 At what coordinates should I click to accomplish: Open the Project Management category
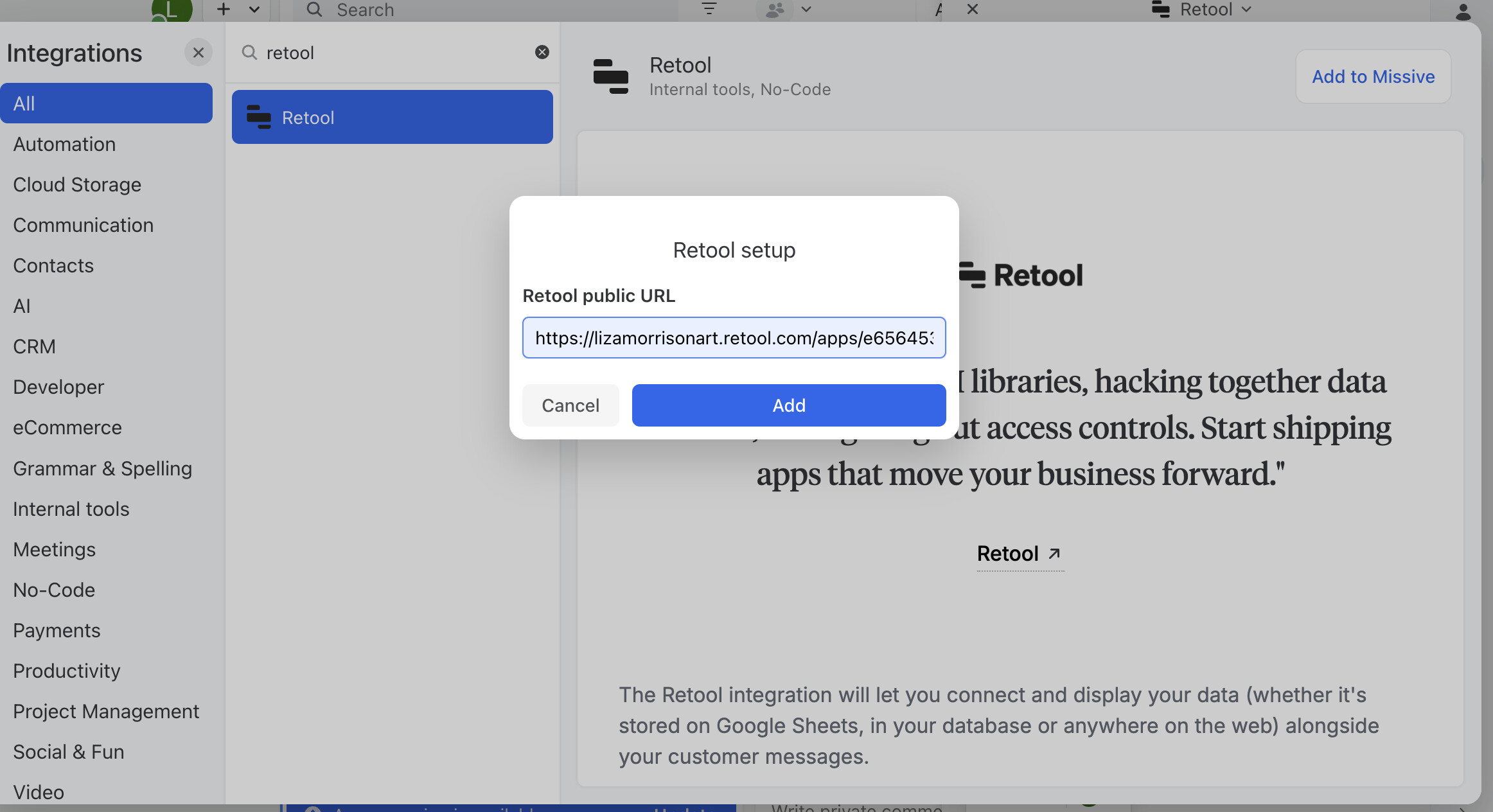tap(106, 711)
